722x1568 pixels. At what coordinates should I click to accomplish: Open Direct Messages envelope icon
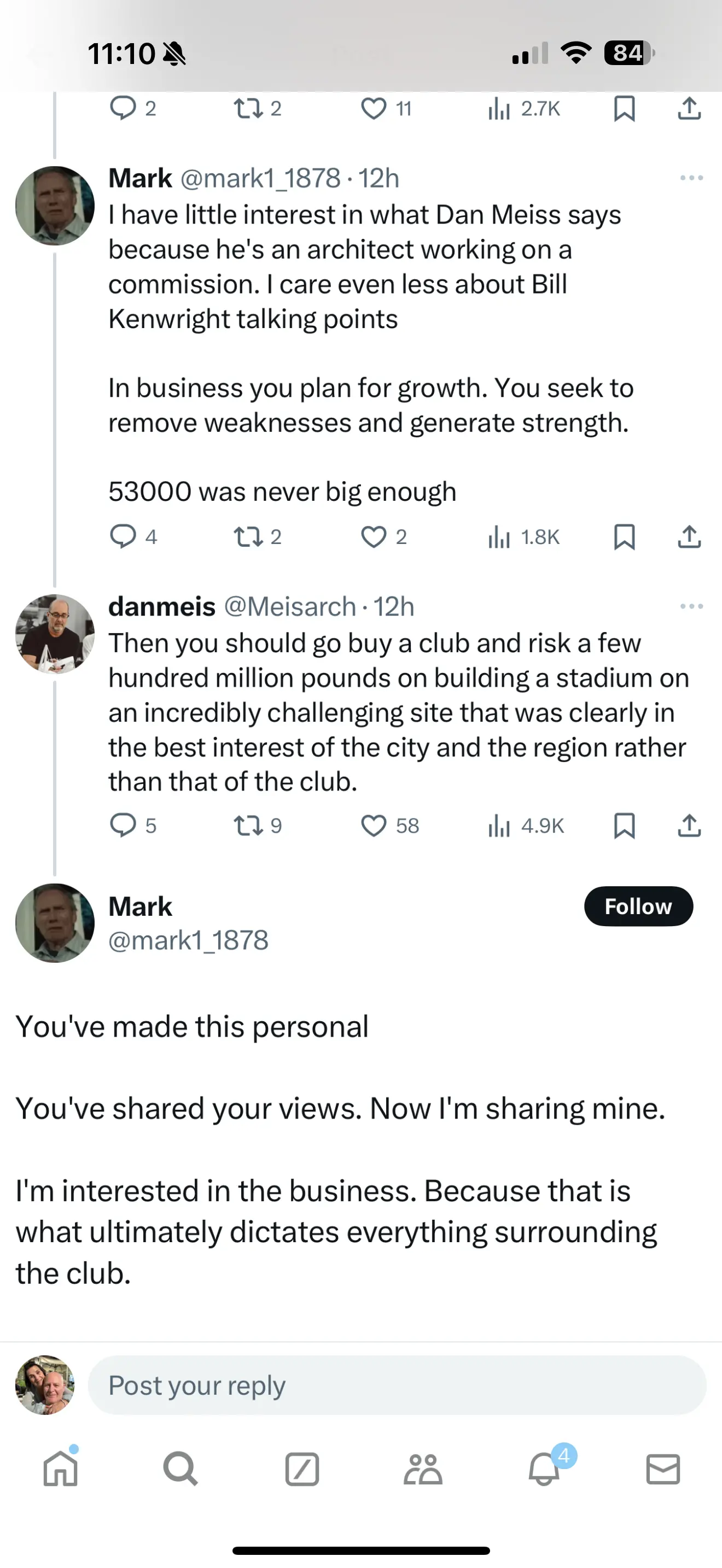point(663,1470)
